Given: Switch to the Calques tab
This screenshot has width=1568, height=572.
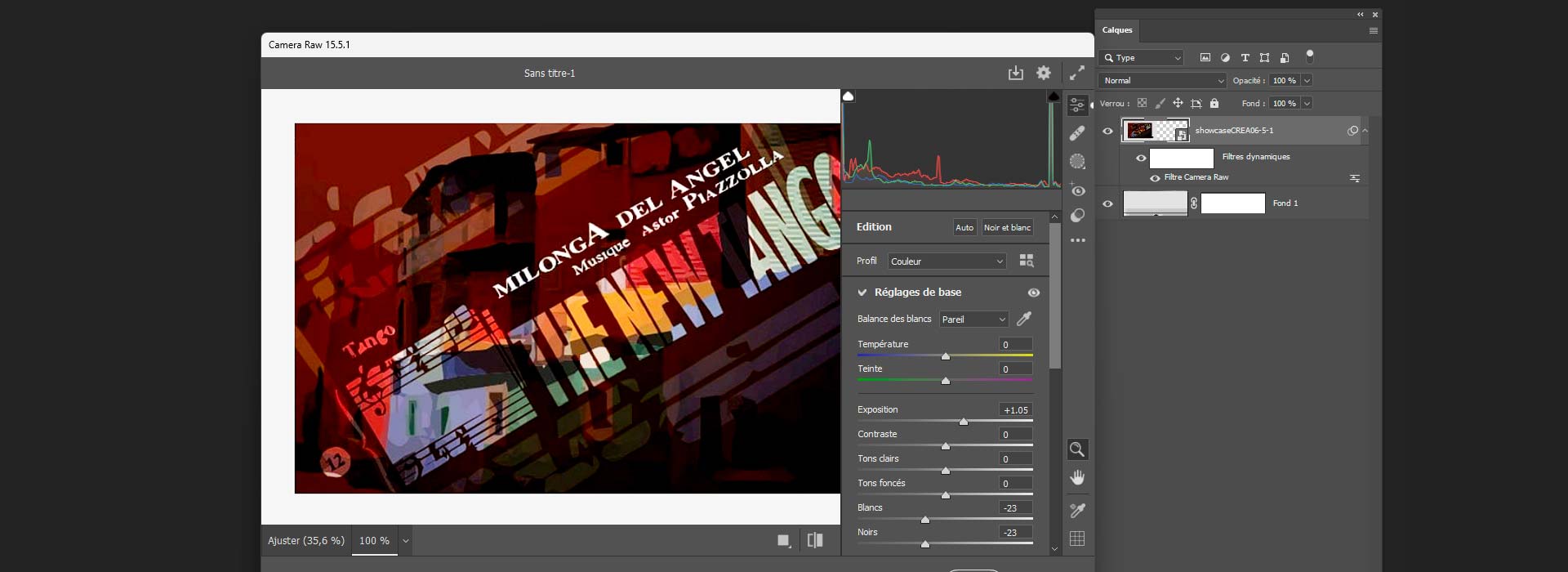Looking at the screenshot, I should (1117, 30).
